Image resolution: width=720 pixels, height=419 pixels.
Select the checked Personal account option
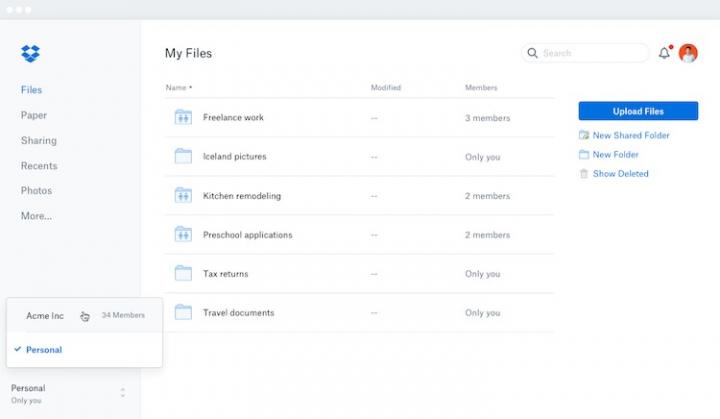click(44, 350)
